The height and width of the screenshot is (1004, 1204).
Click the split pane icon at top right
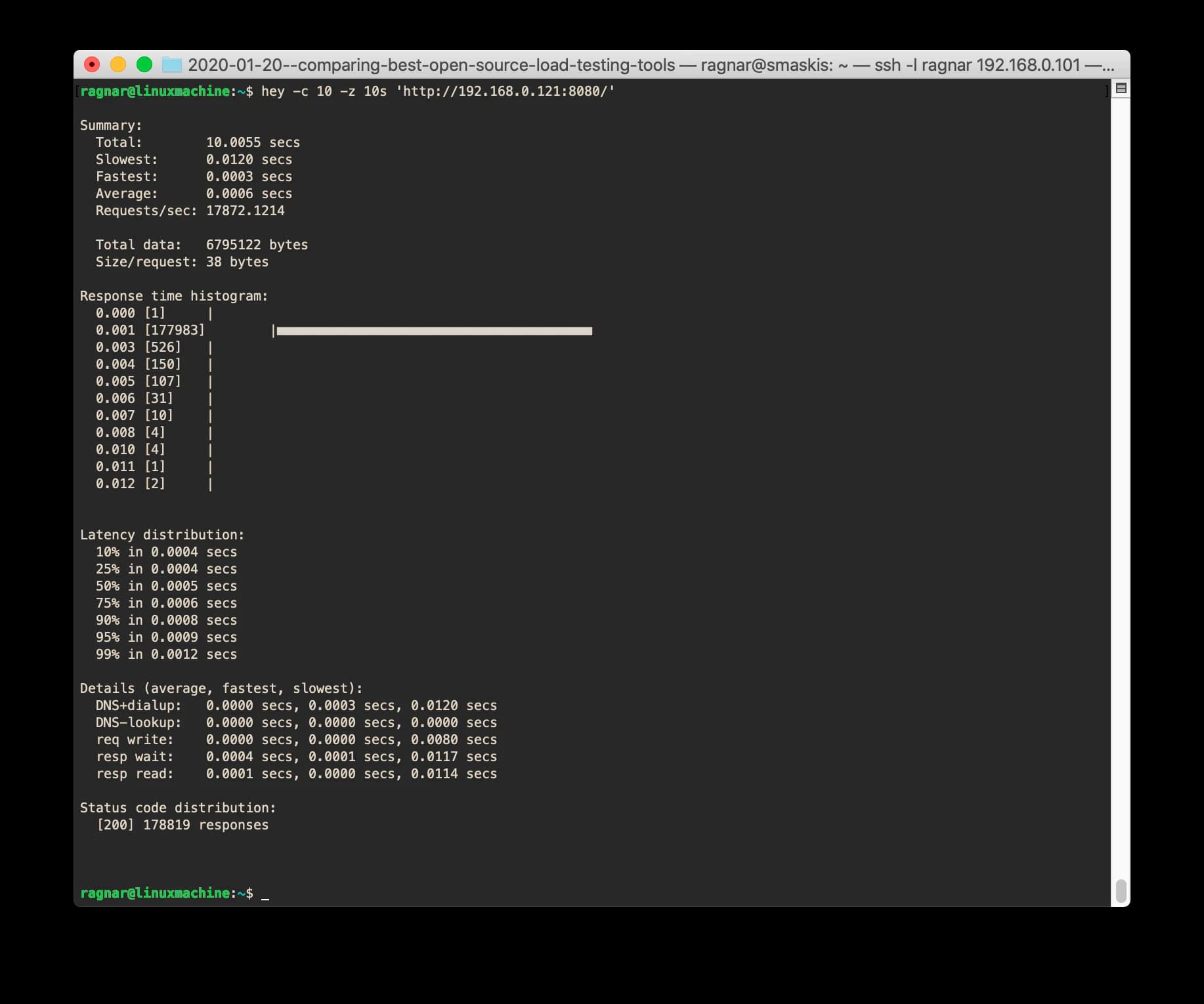tap(1121, 88)
